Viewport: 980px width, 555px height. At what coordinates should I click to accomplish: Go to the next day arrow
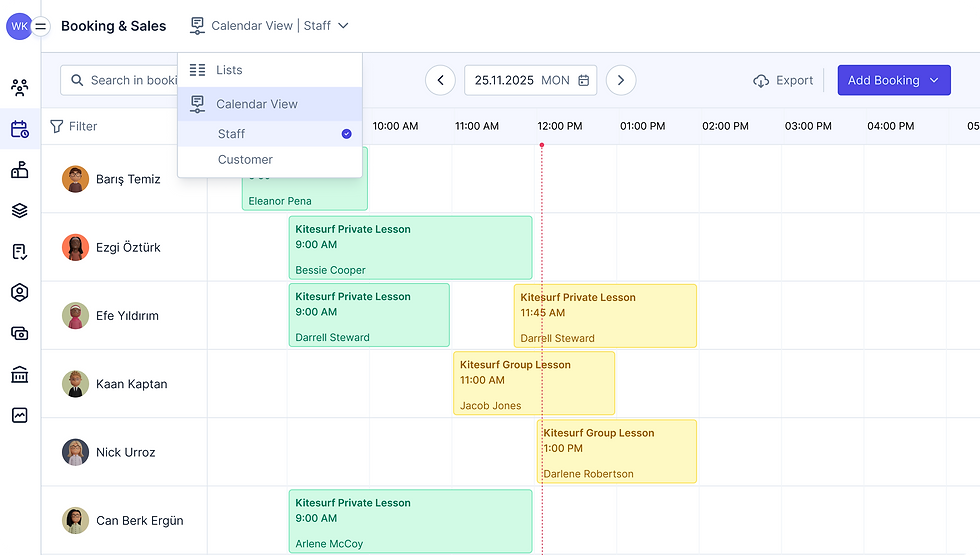pos(621,81)
